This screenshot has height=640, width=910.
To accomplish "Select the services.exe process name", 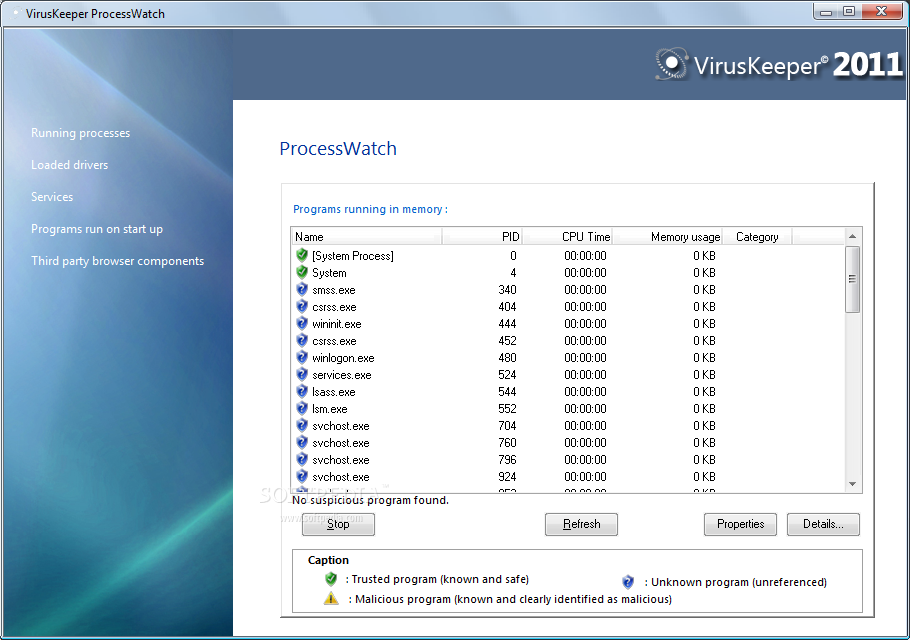I will click(x=342, y=375).
